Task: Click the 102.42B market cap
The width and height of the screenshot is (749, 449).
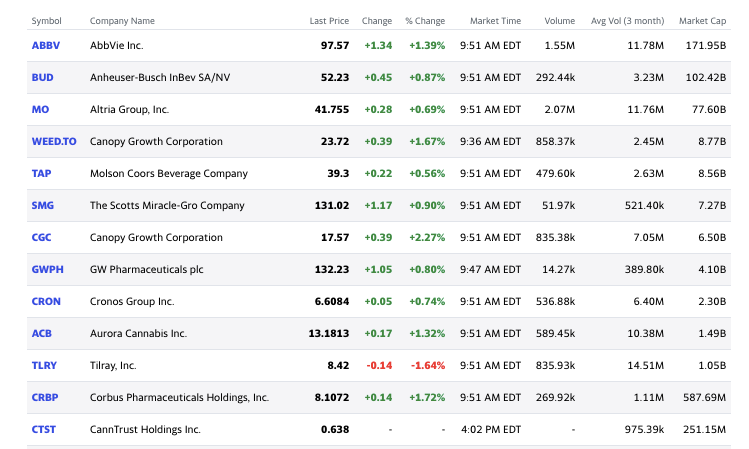Action: coord(706,77)
